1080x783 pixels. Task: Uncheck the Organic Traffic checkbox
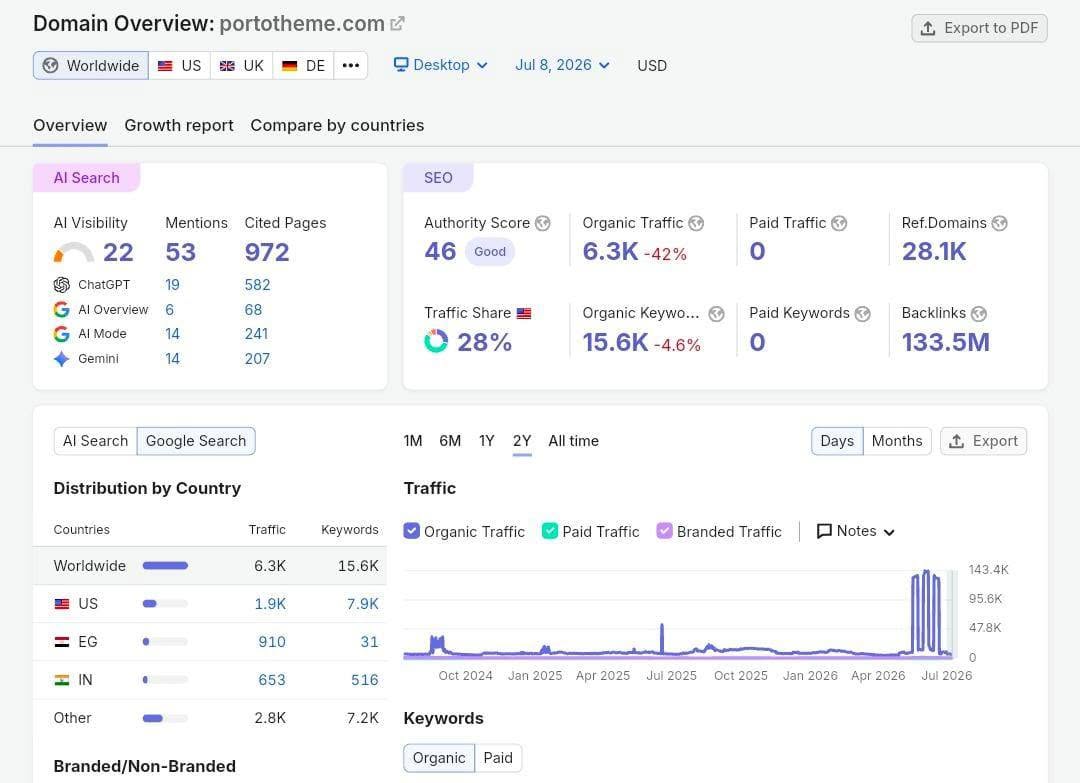click(x=412, y=531)
